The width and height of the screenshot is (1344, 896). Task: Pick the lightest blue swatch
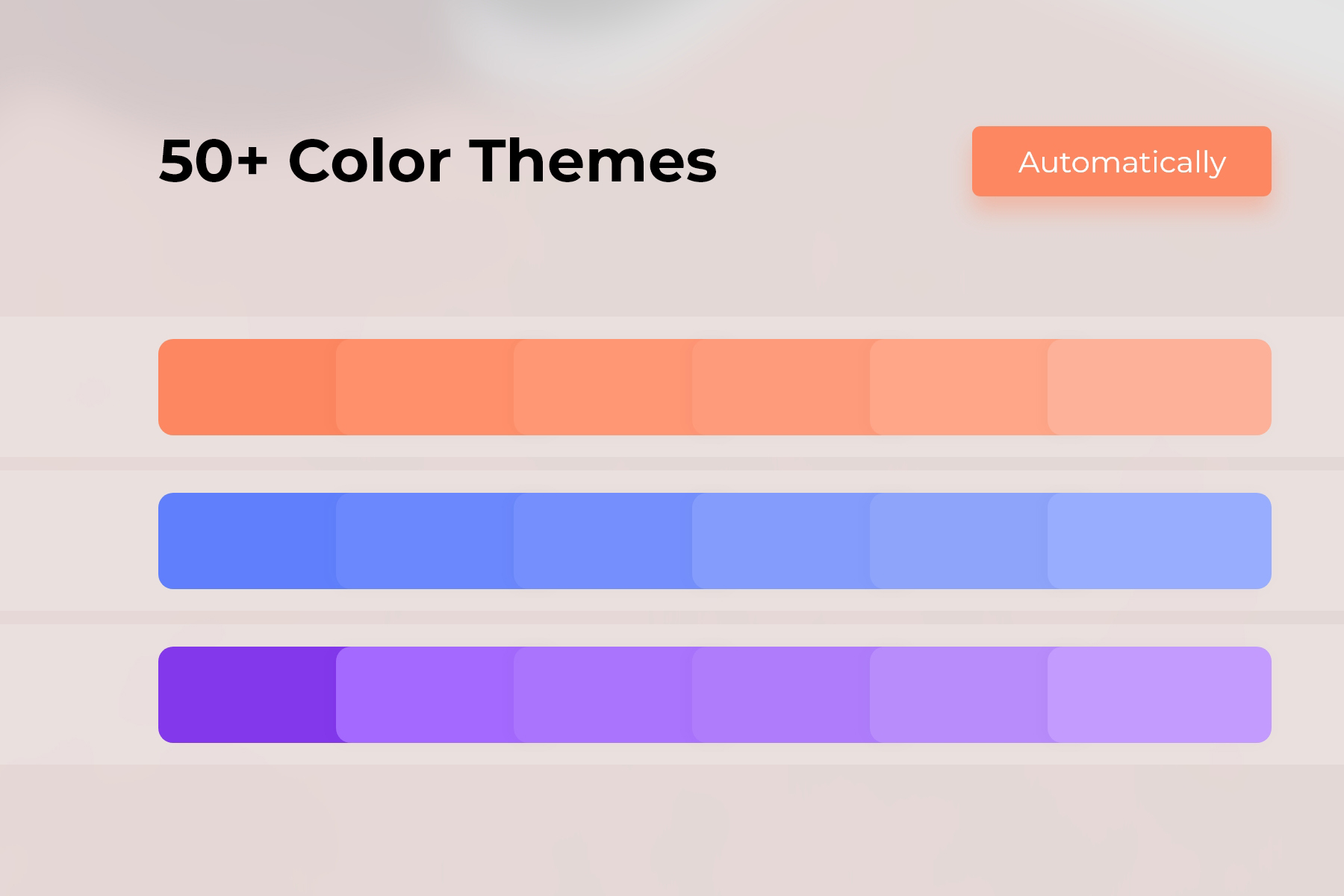(x=1159, y=541)
